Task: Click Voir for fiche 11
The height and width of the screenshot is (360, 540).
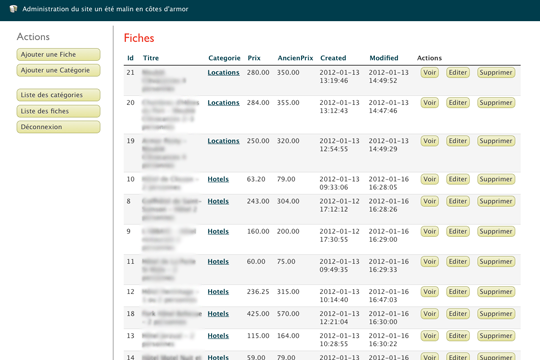Action: coord(429,261)
